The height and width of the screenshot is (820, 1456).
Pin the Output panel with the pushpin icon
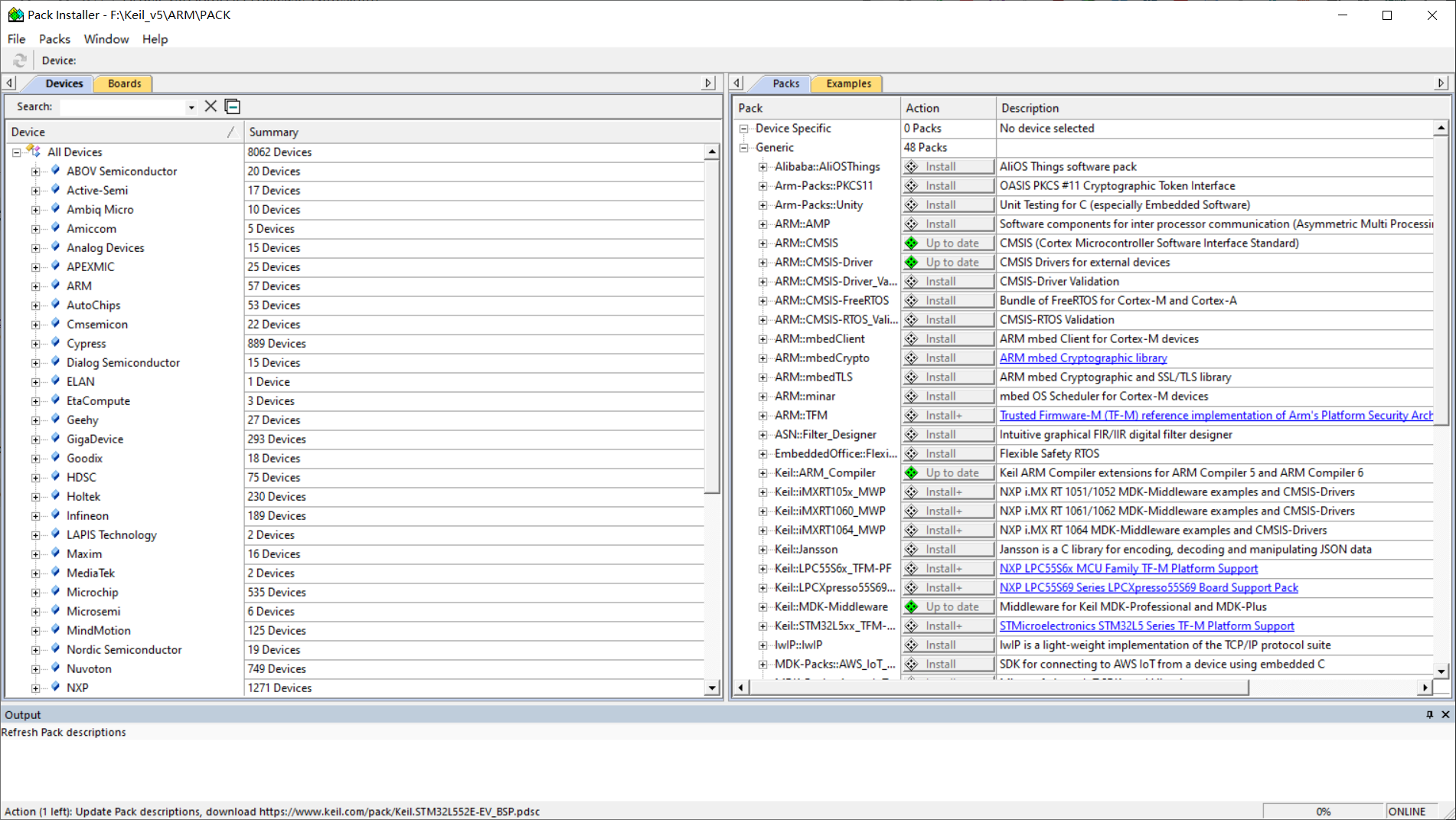pyautogui.click(x=1429, y=714)
